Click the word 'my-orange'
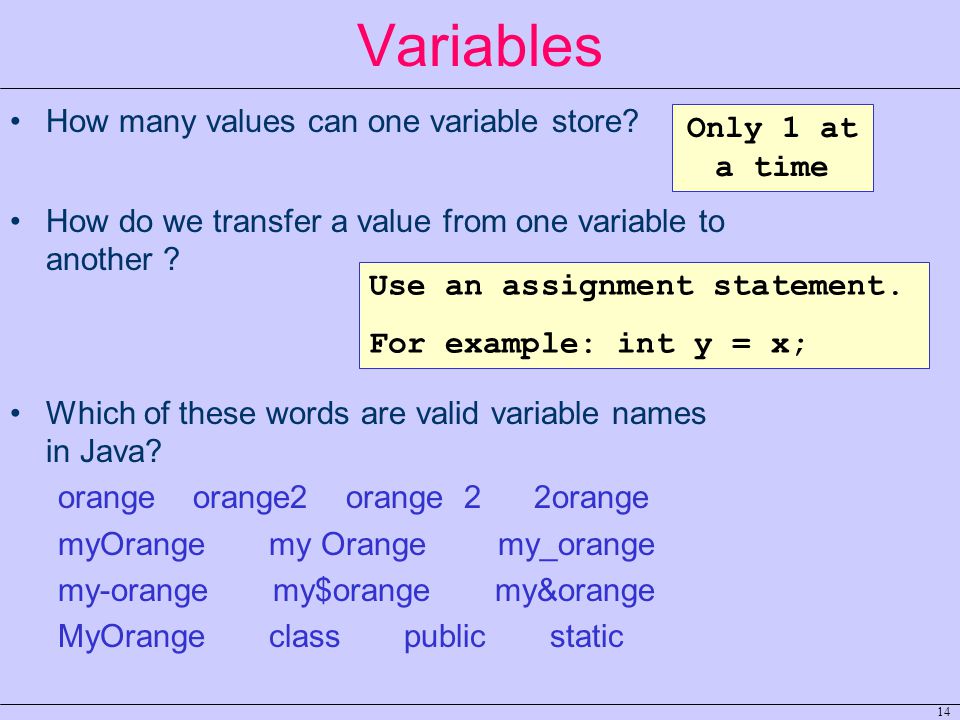 [x=133, y=591]
